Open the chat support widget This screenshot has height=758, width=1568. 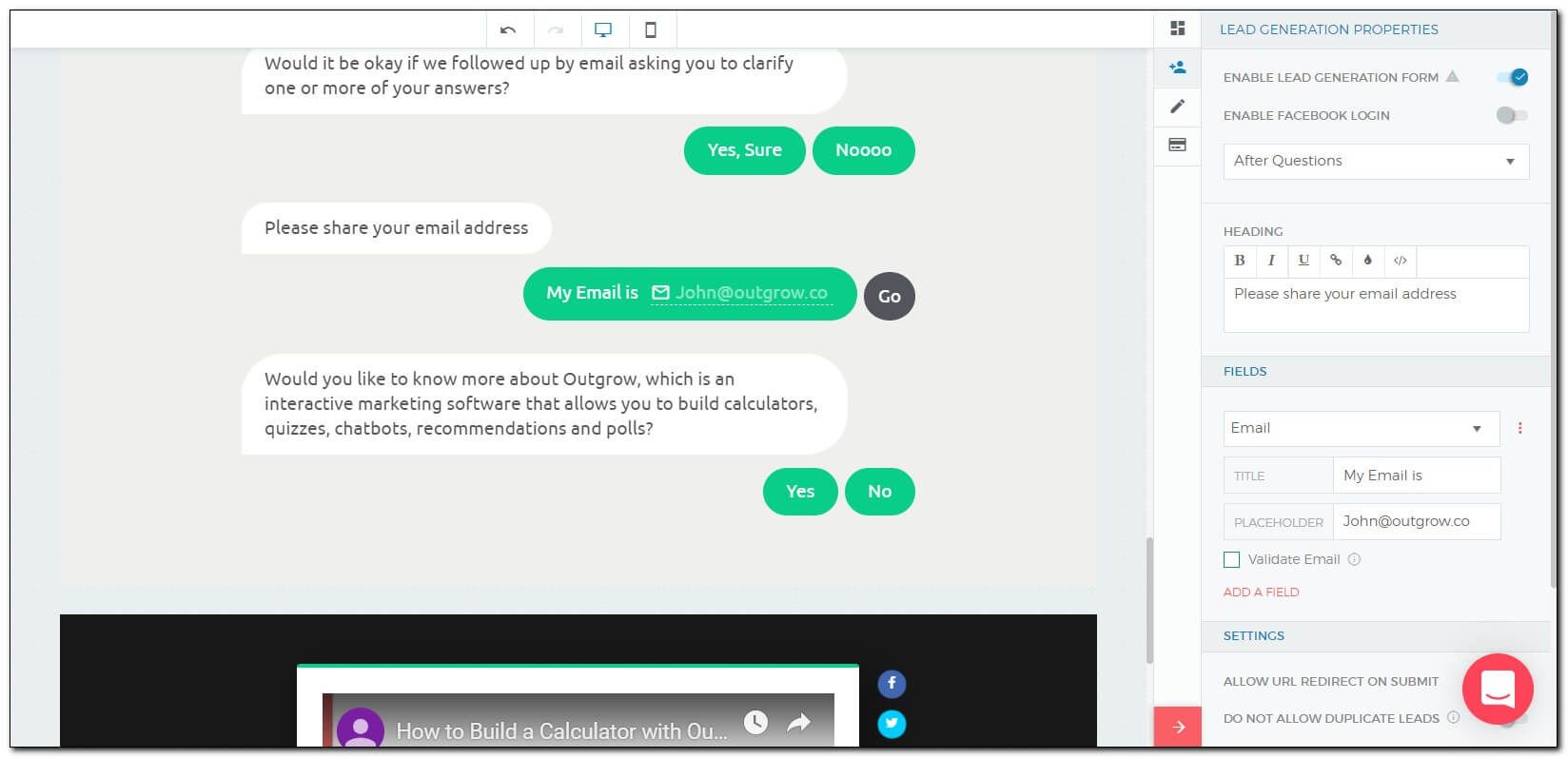[1497, 689]
